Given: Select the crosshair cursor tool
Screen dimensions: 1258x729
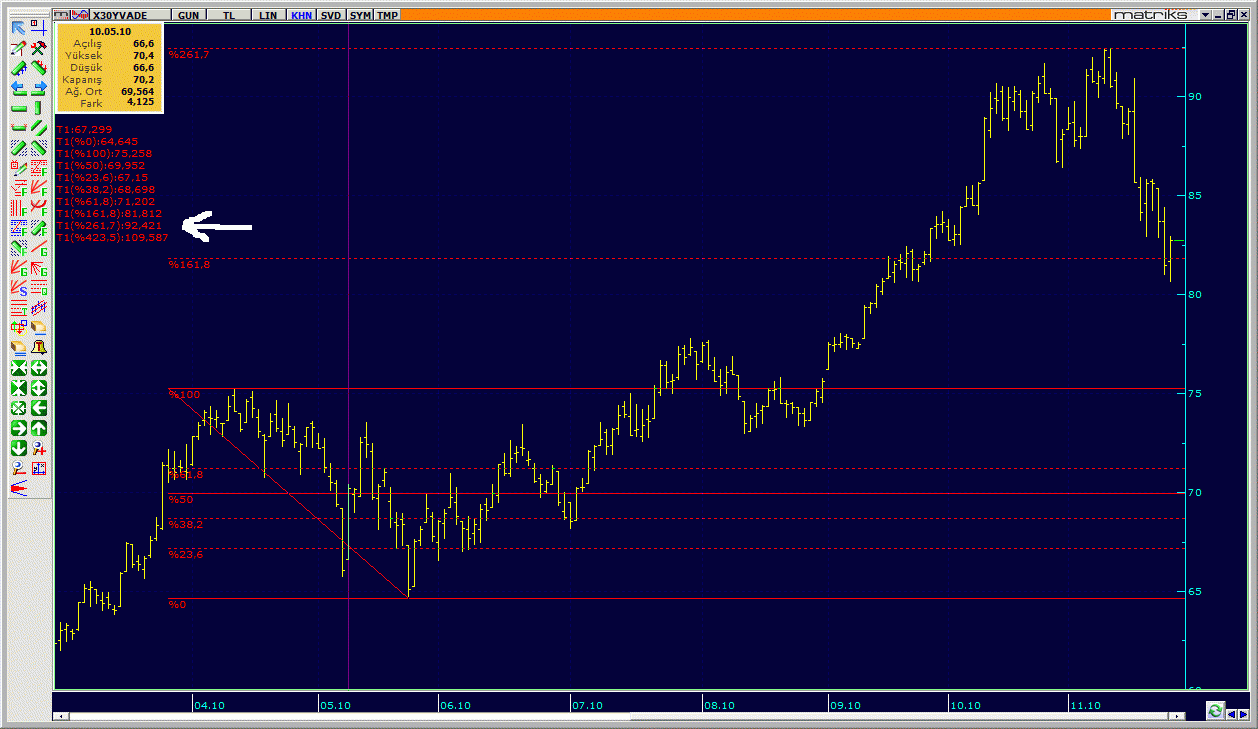Looking at the screenshot, I should pos(39,27).
